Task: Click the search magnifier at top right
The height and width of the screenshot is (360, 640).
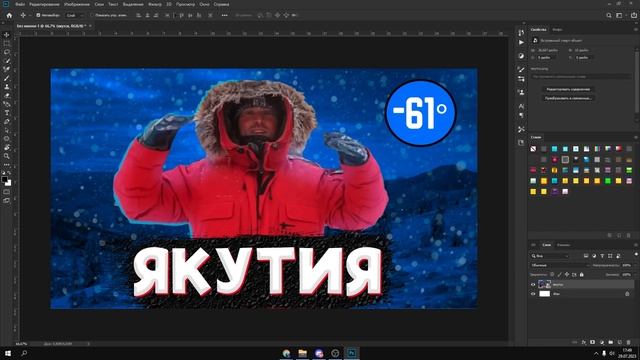Action: pos(609,15)
